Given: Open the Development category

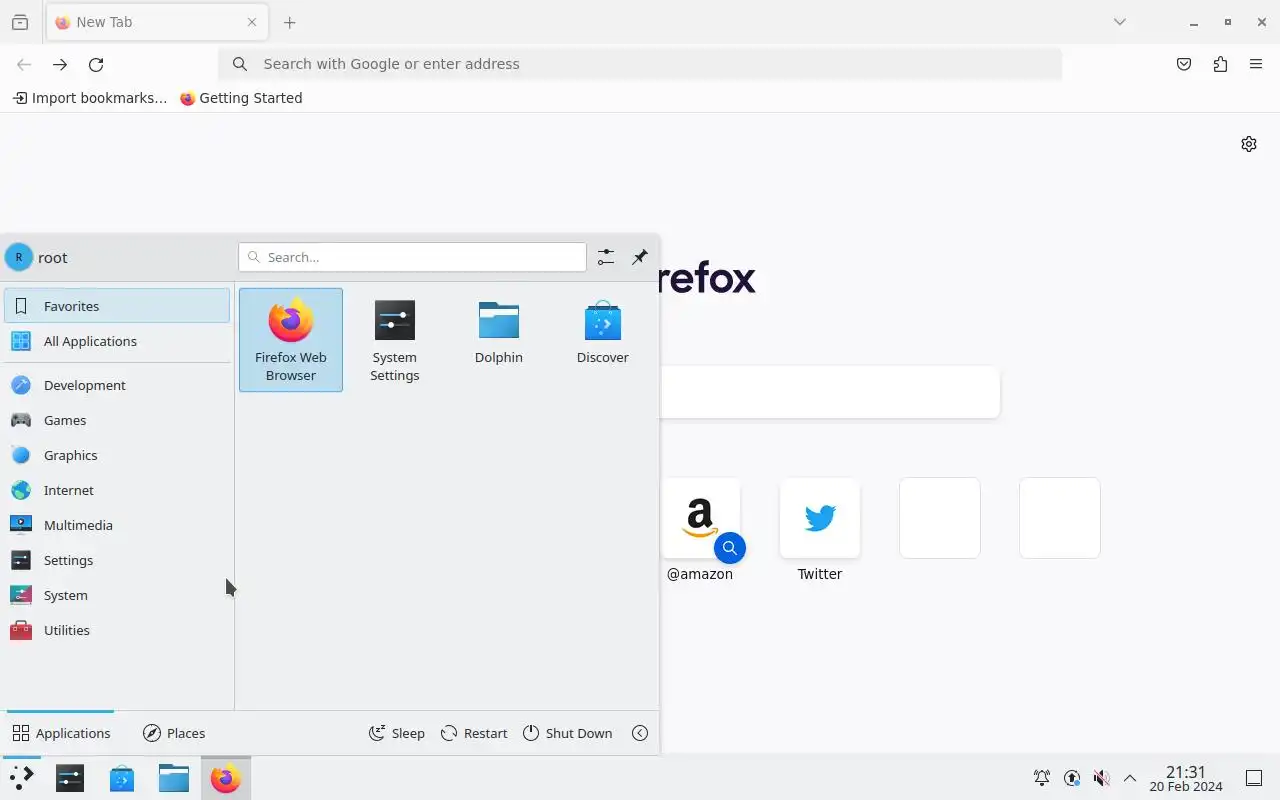Looking at the screenshot, I should pyautogui.click(x=117, y=385).
